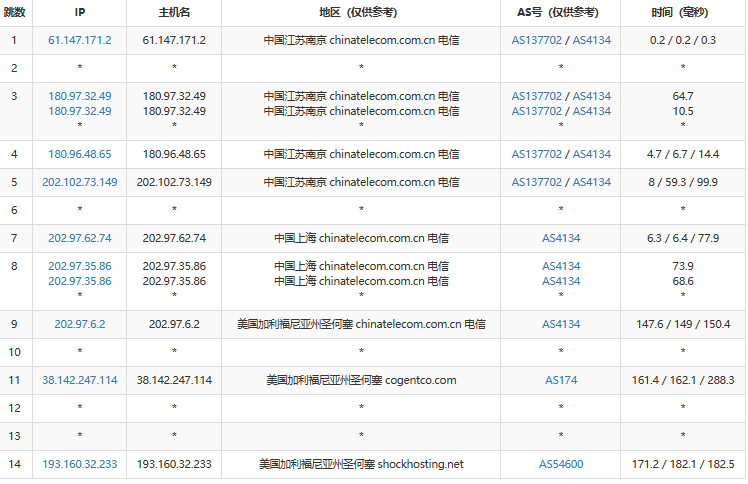Select the 10.5 time value in hop 3
The image size is (748, 484).
click(x=683, y=111)
